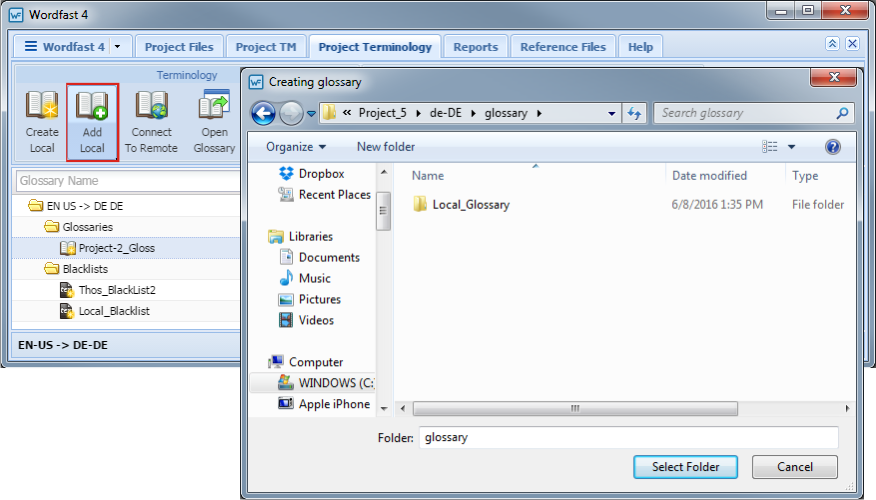This screenshot has width=876, height=500.
Task: Open the Organize menu
Action: tap(296, 147)
